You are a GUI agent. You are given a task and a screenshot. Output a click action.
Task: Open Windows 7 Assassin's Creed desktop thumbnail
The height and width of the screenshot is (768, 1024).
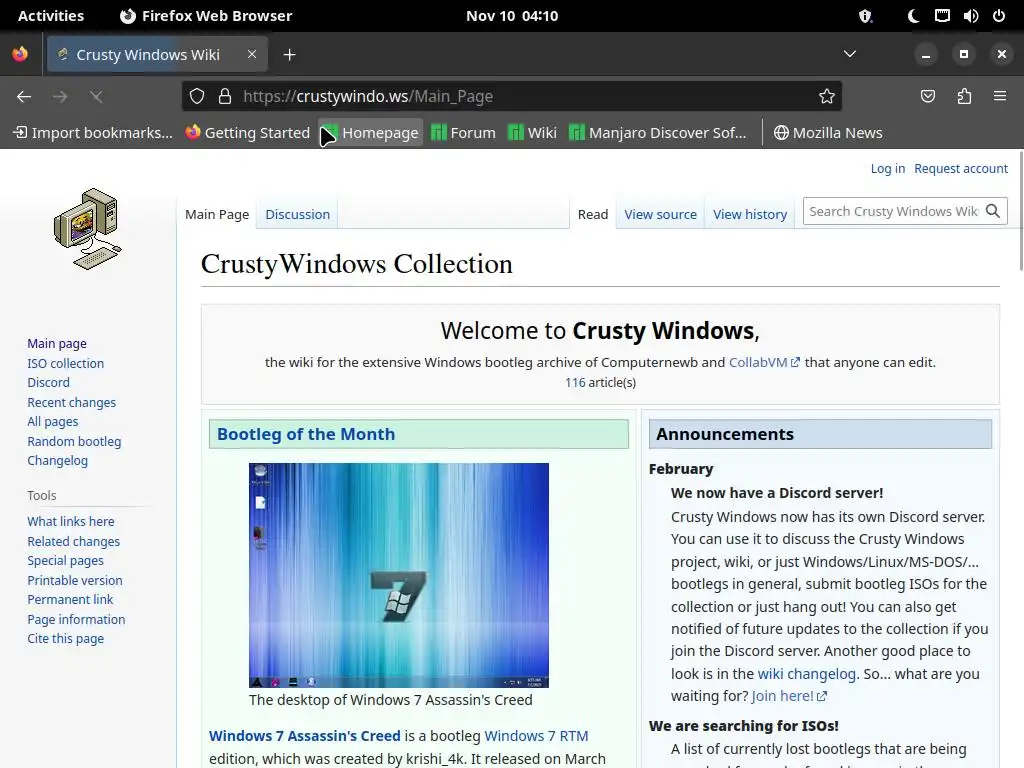coord(398,575)
